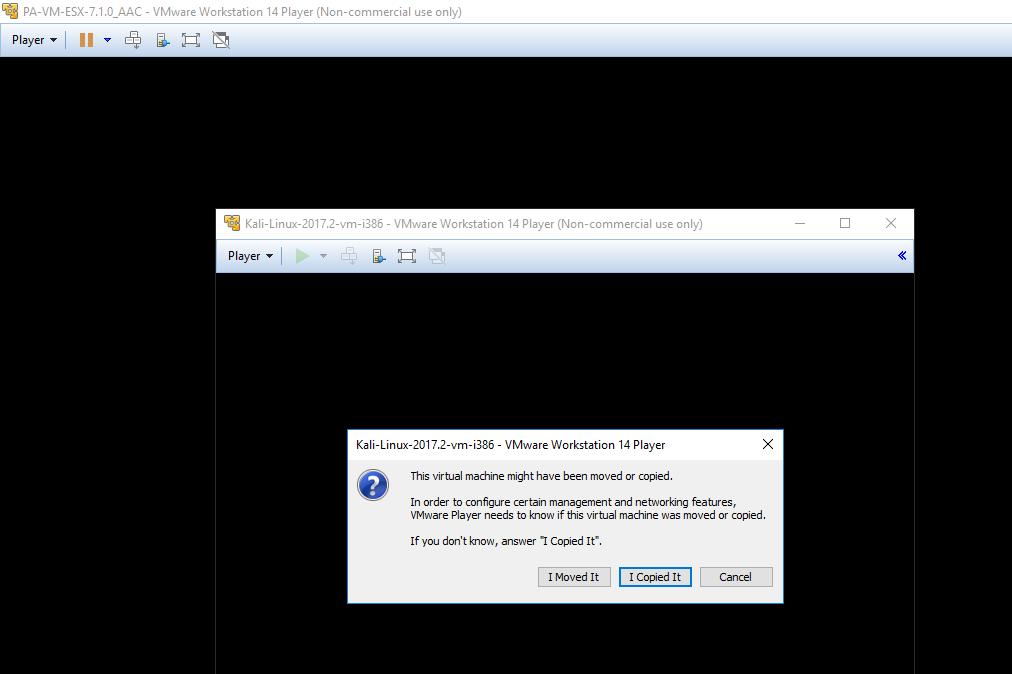Enter full screen mode in PA-VM-ESX window
Viewport: 1012px width, 674px height.
click(191, 40)
